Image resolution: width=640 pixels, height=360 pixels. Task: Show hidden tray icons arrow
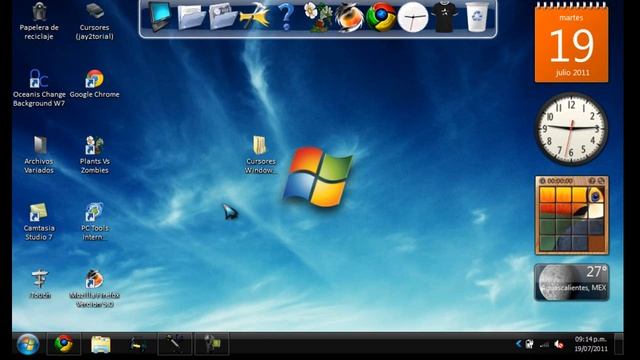pyautogui.click(x=518, y=344)
